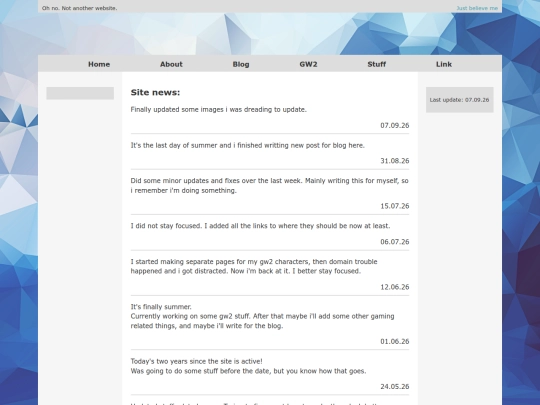
Task: Click 'Currently working on some gw2 stuff' text
Action: 262,321
